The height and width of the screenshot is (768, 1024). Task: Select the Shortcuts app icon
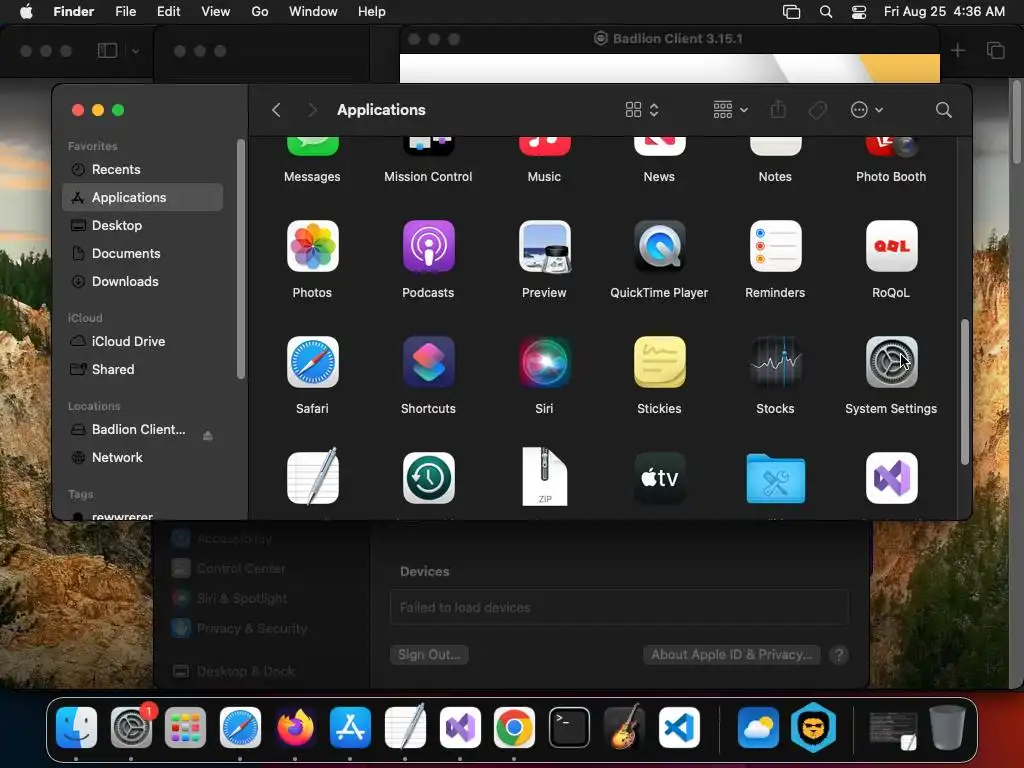click(428, 362)
